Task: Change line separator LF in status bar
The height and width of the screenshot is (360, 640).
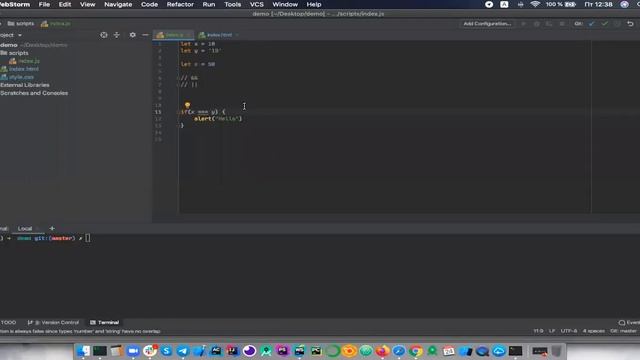Action: 552,331
